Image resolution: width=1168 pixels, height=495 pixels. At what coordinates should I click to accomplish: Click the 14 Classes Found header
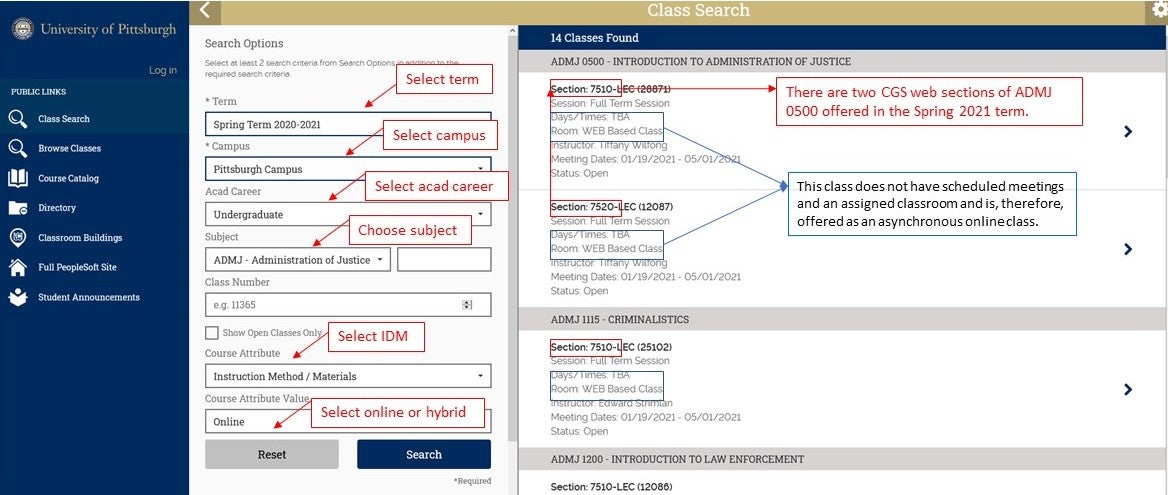click(594, 38)
